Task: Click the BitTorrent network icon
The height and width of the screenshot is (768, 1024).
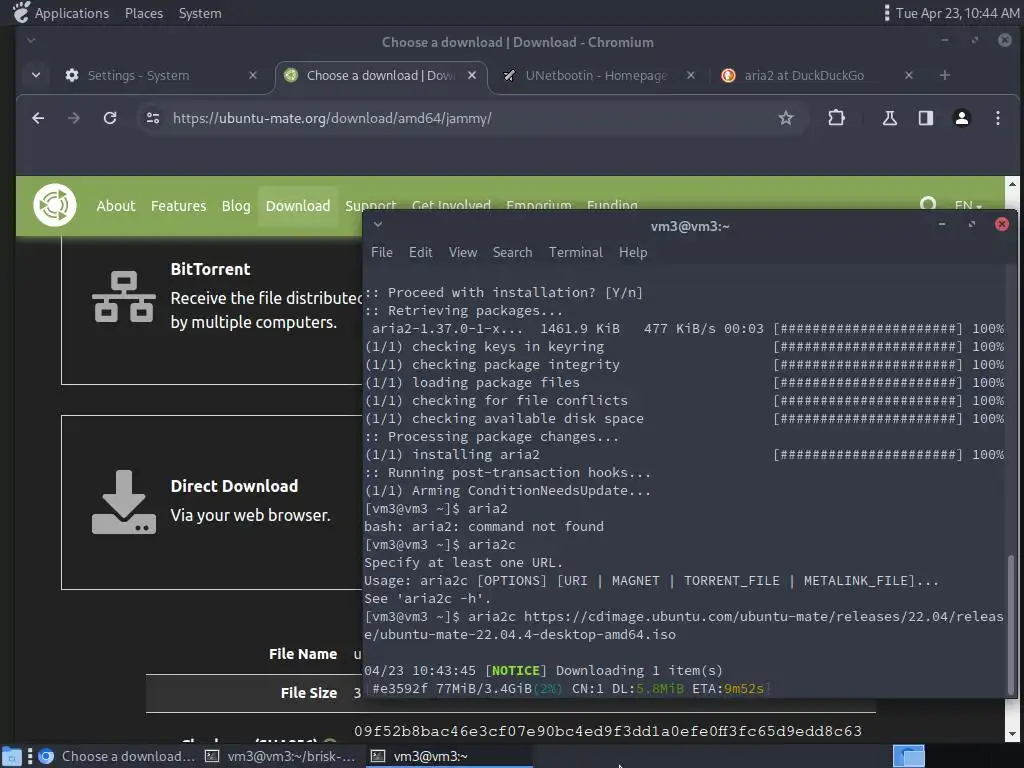Action: (123, 296)
